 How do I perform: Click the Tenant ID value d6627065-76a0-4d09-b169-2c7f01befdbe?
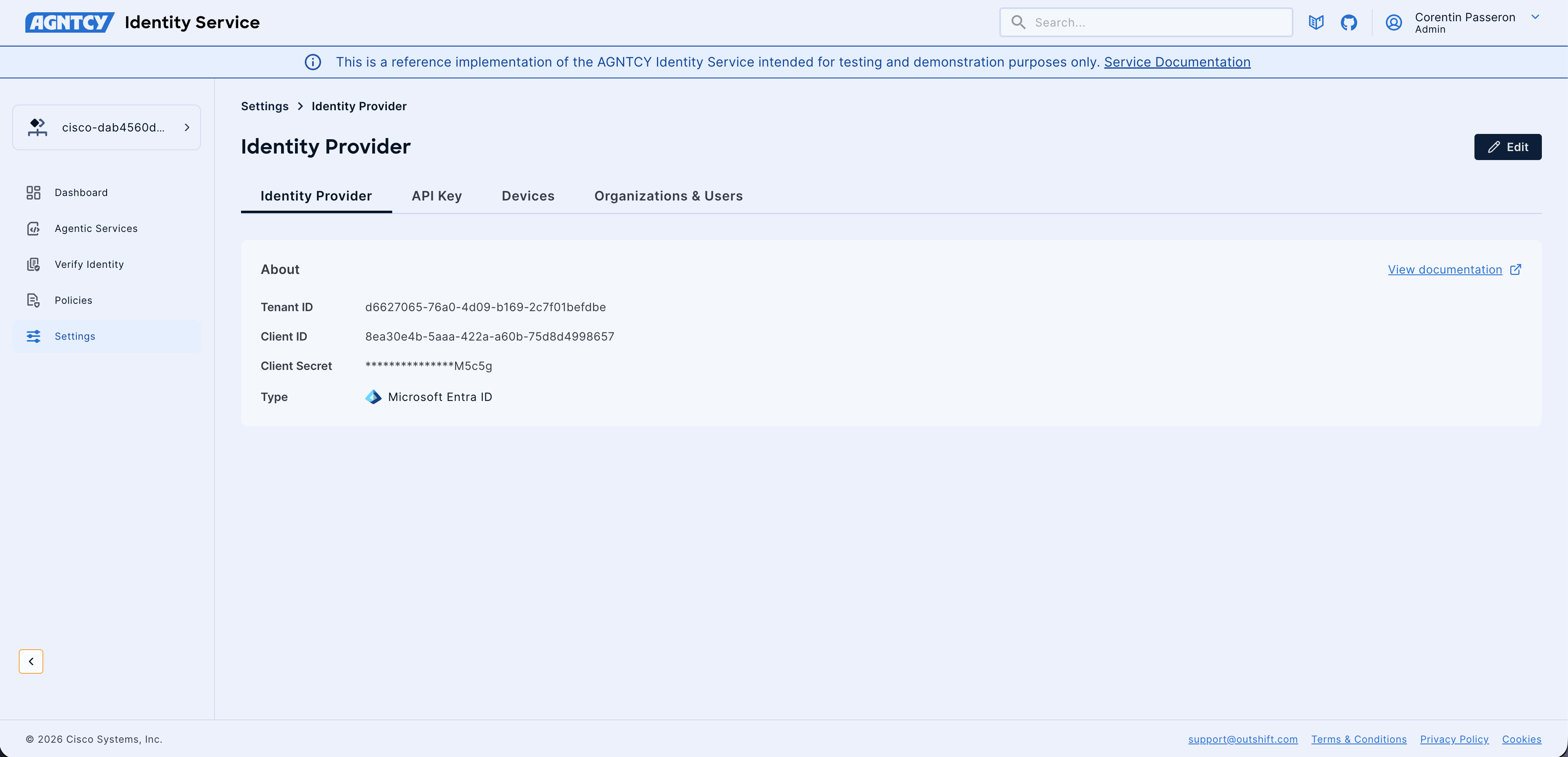(486, 307)
